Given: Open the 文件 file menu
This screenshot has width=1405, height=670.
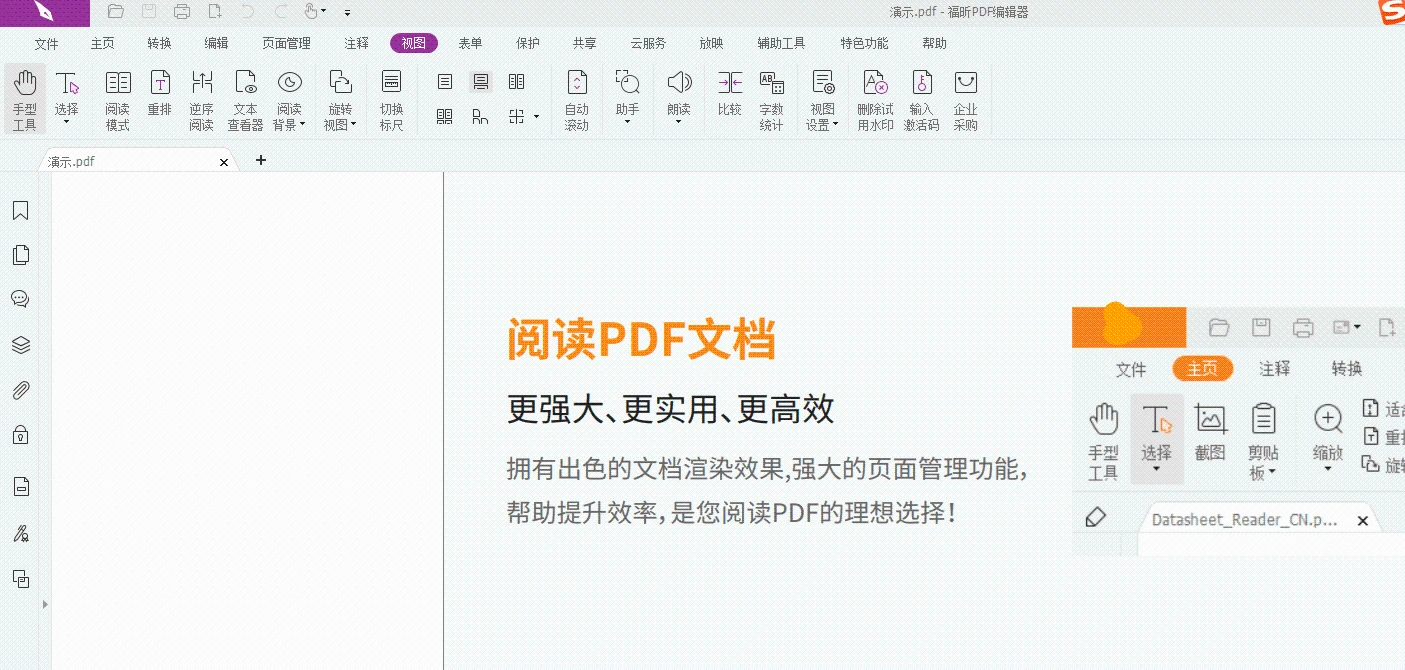Looking at the screenshot, I should (46, 44).
